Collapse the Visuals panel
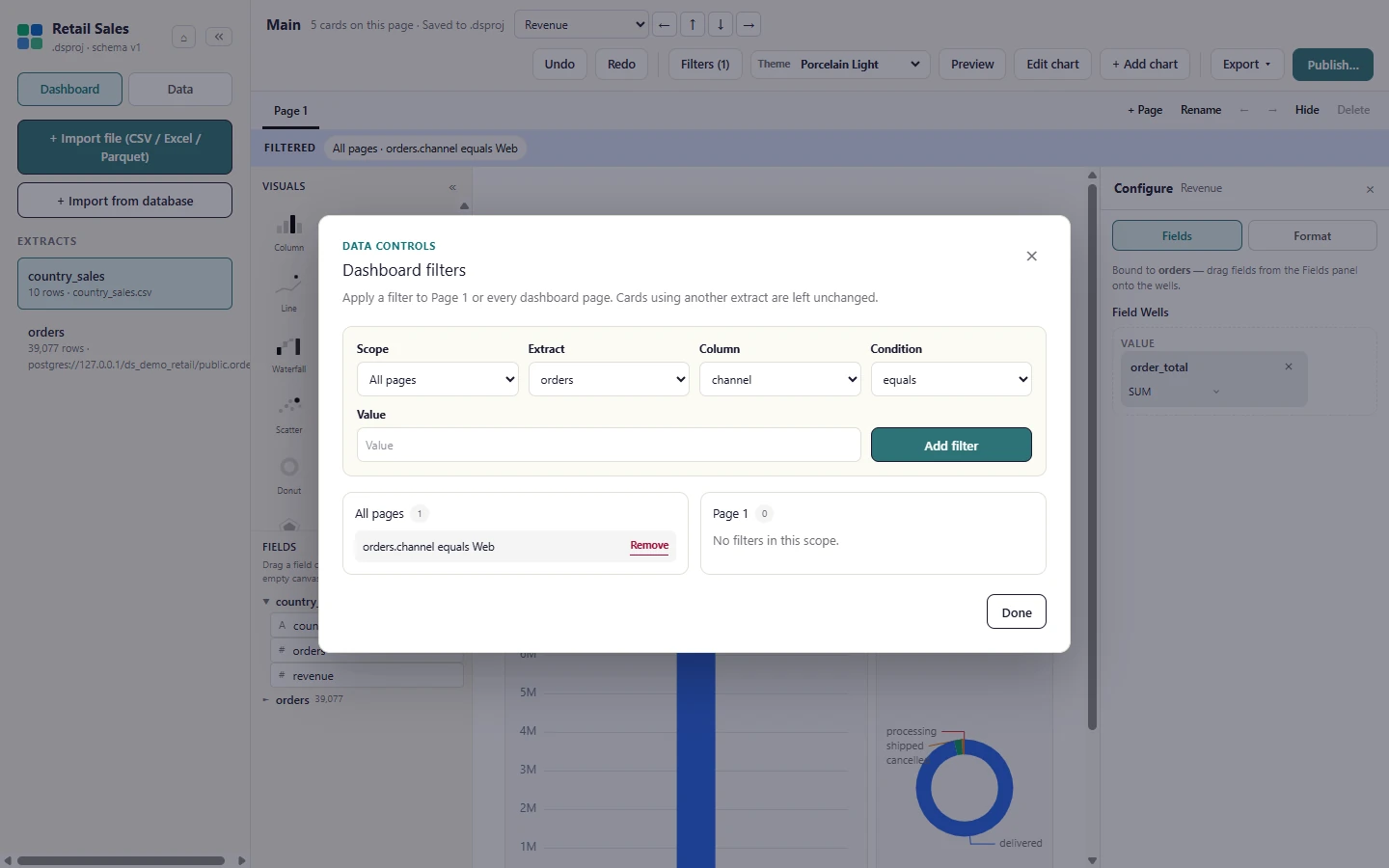 (452, 187)
